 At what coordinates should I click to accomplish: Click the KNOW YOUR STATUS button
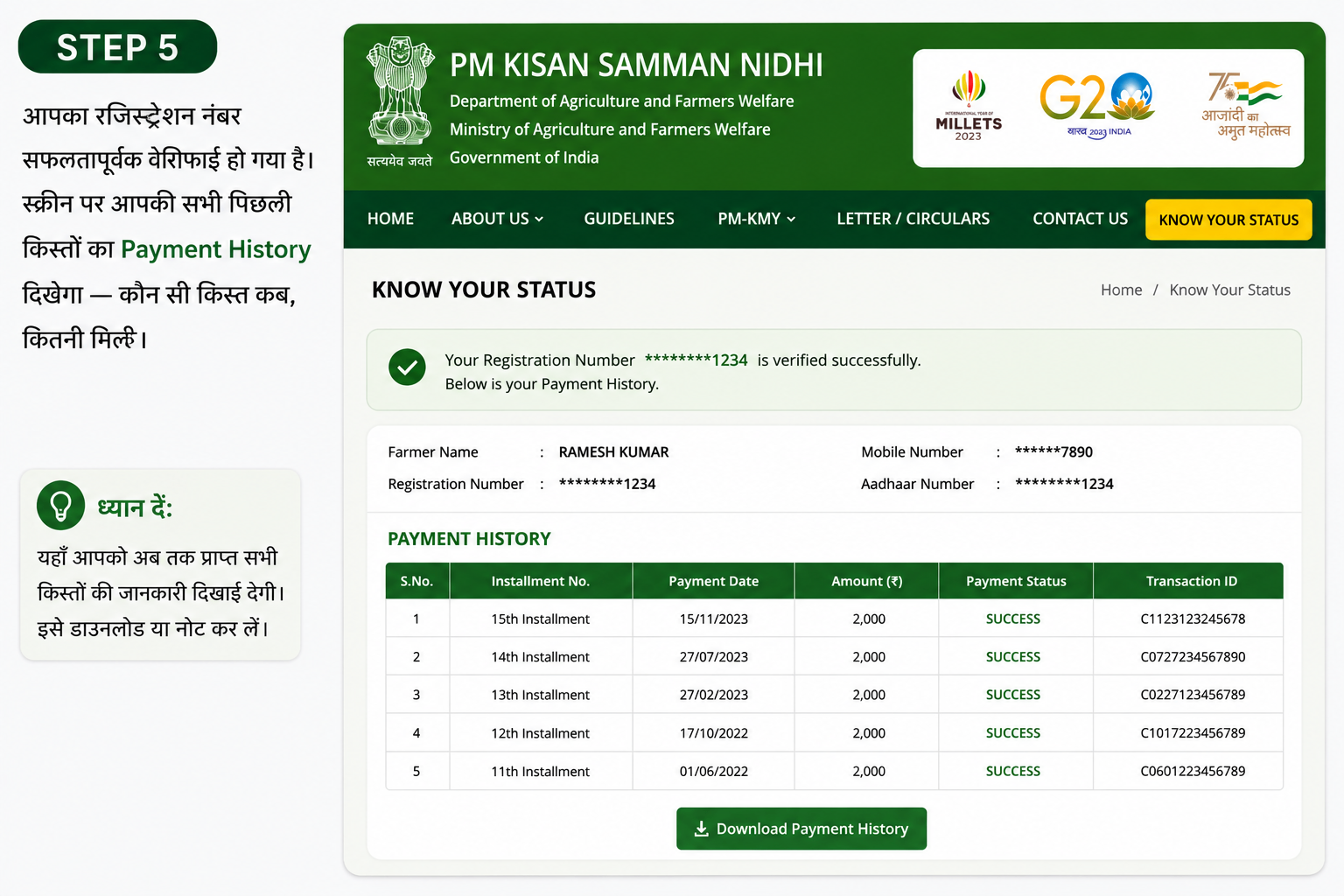pyautogui.click(x=1228, y=220)
